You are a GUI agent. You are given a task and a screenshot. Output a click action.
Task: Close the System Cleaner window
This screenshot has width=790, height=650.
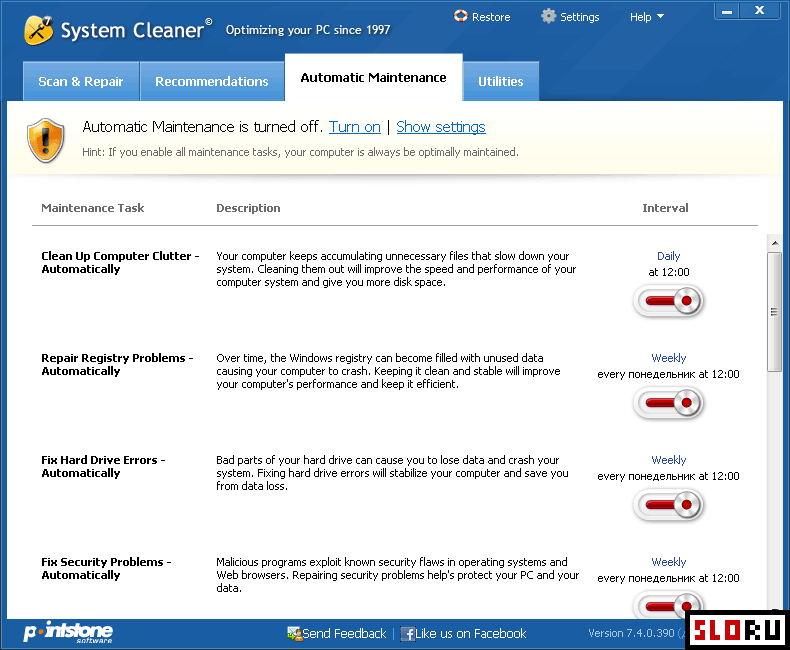coord(760,11)
